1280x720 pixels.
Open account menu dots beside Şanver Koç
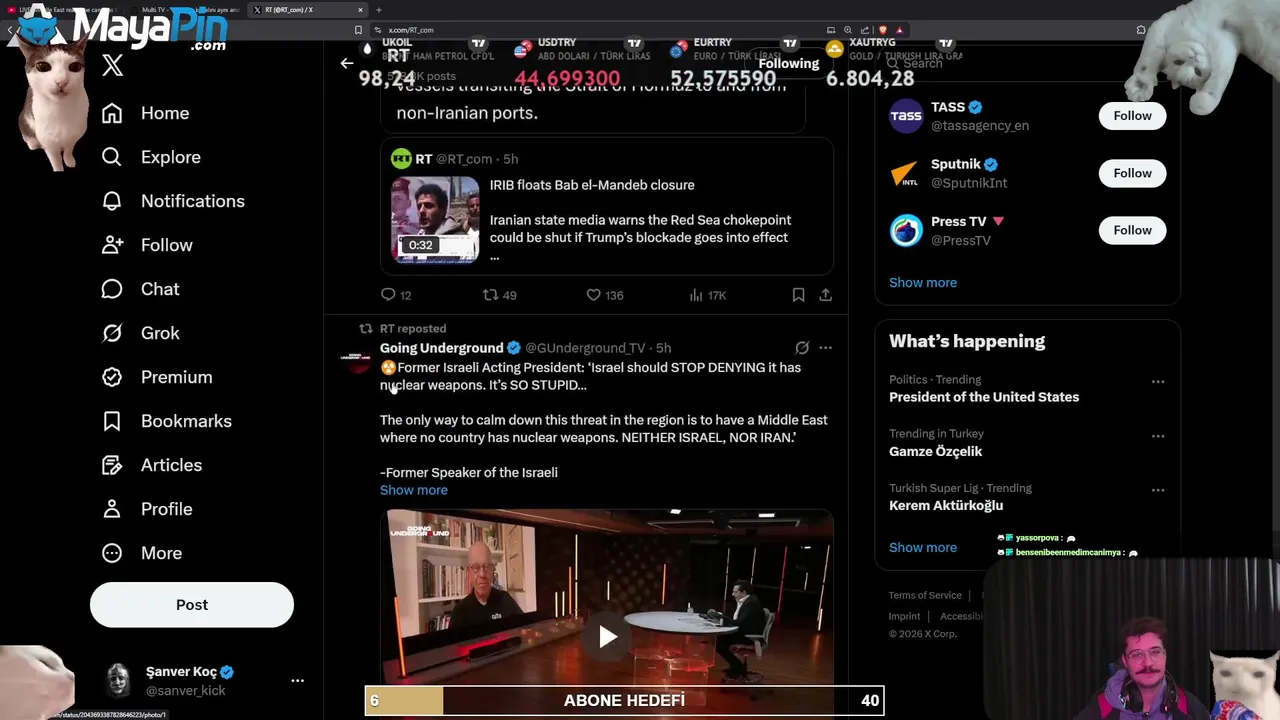[x=297, y=680]
